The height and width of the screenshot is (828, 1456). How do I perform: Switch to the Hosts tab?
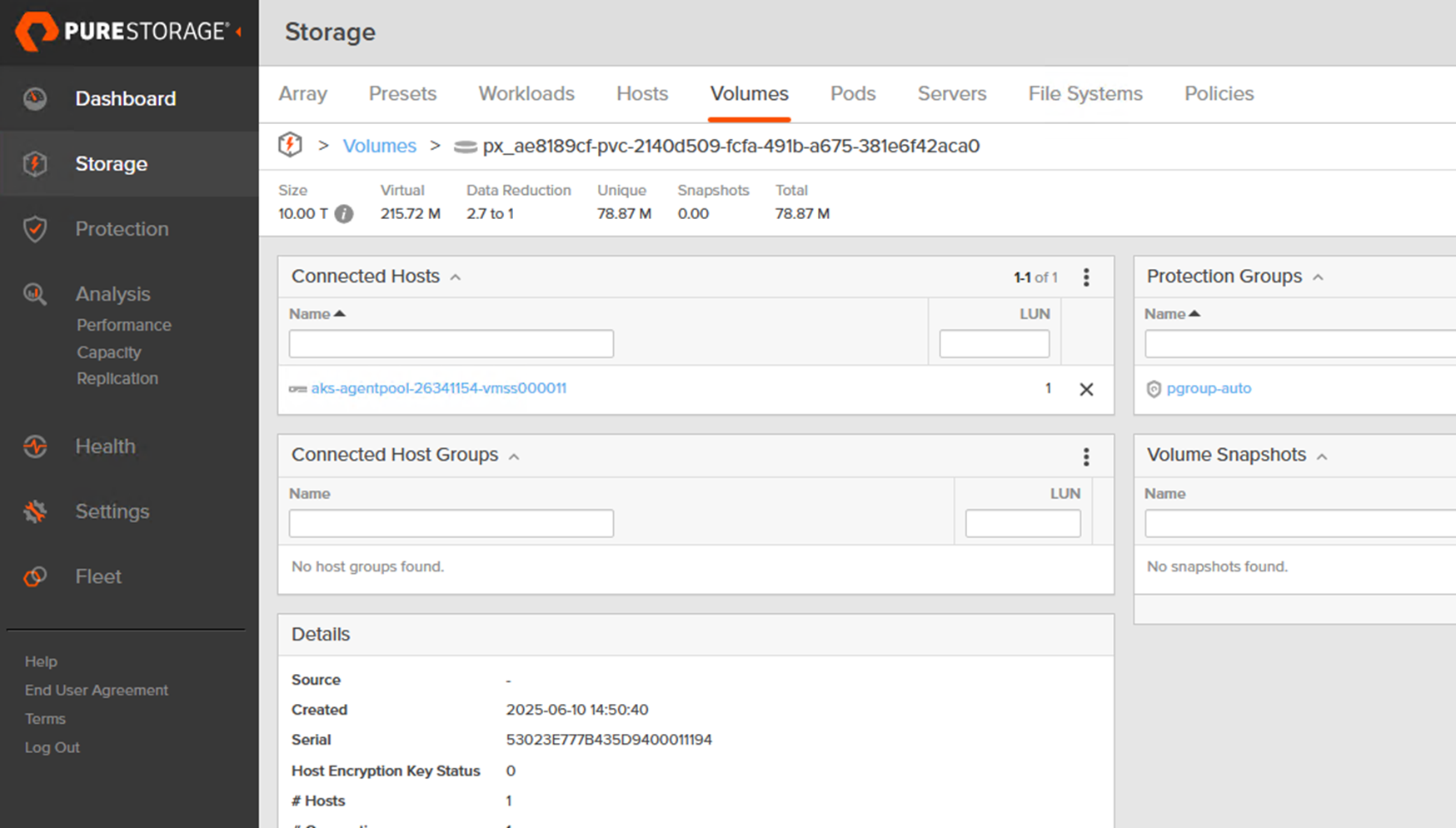click(x=642, y=93)
